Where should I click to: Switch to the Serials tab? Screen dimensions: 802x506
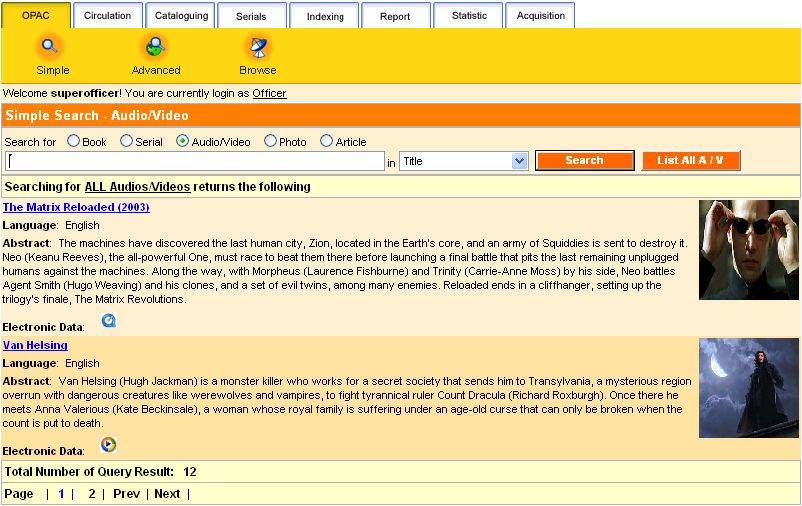coord(251,16)
